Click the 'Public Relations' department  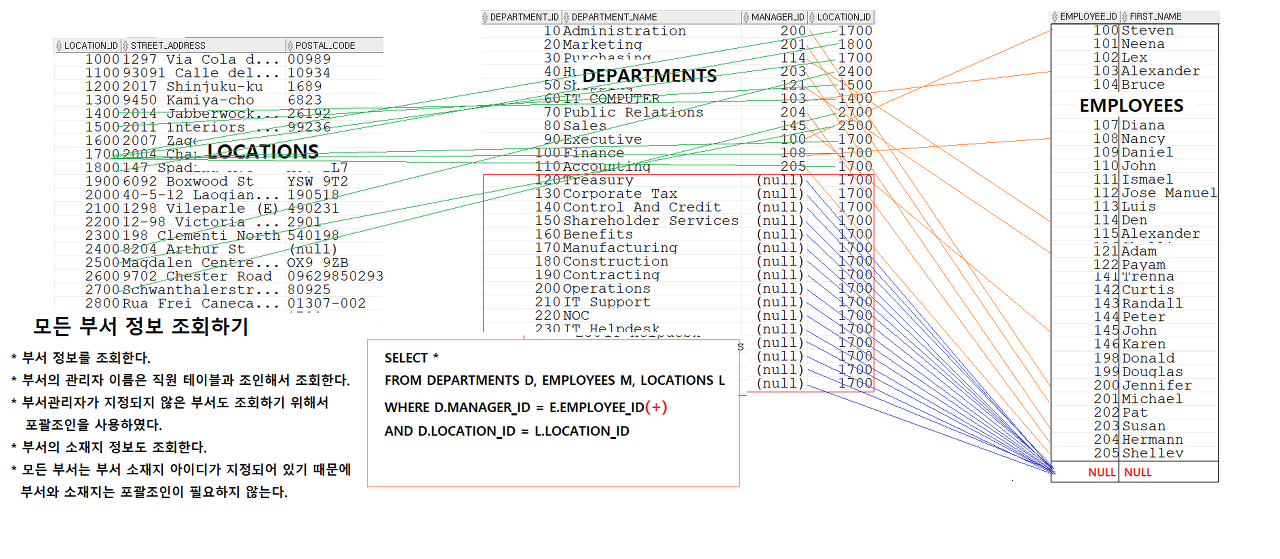(x=633, y=113)
